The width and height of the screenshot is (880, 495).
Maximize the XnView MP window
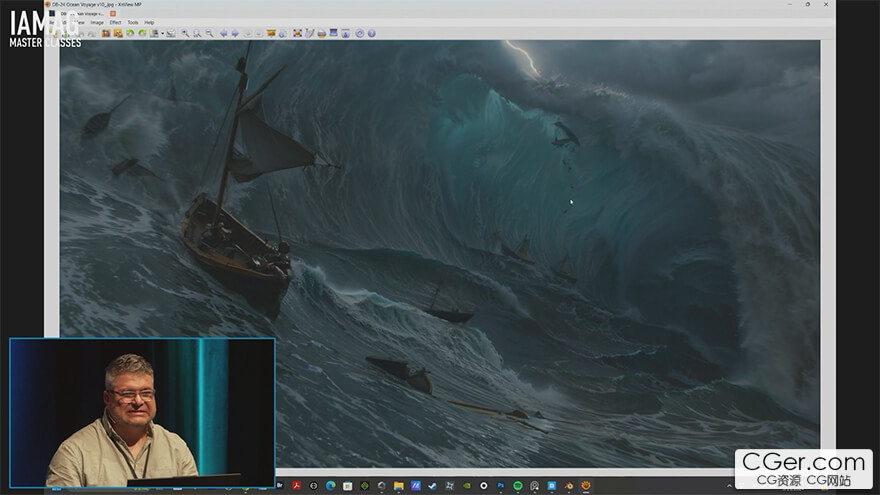coord(808,4)
